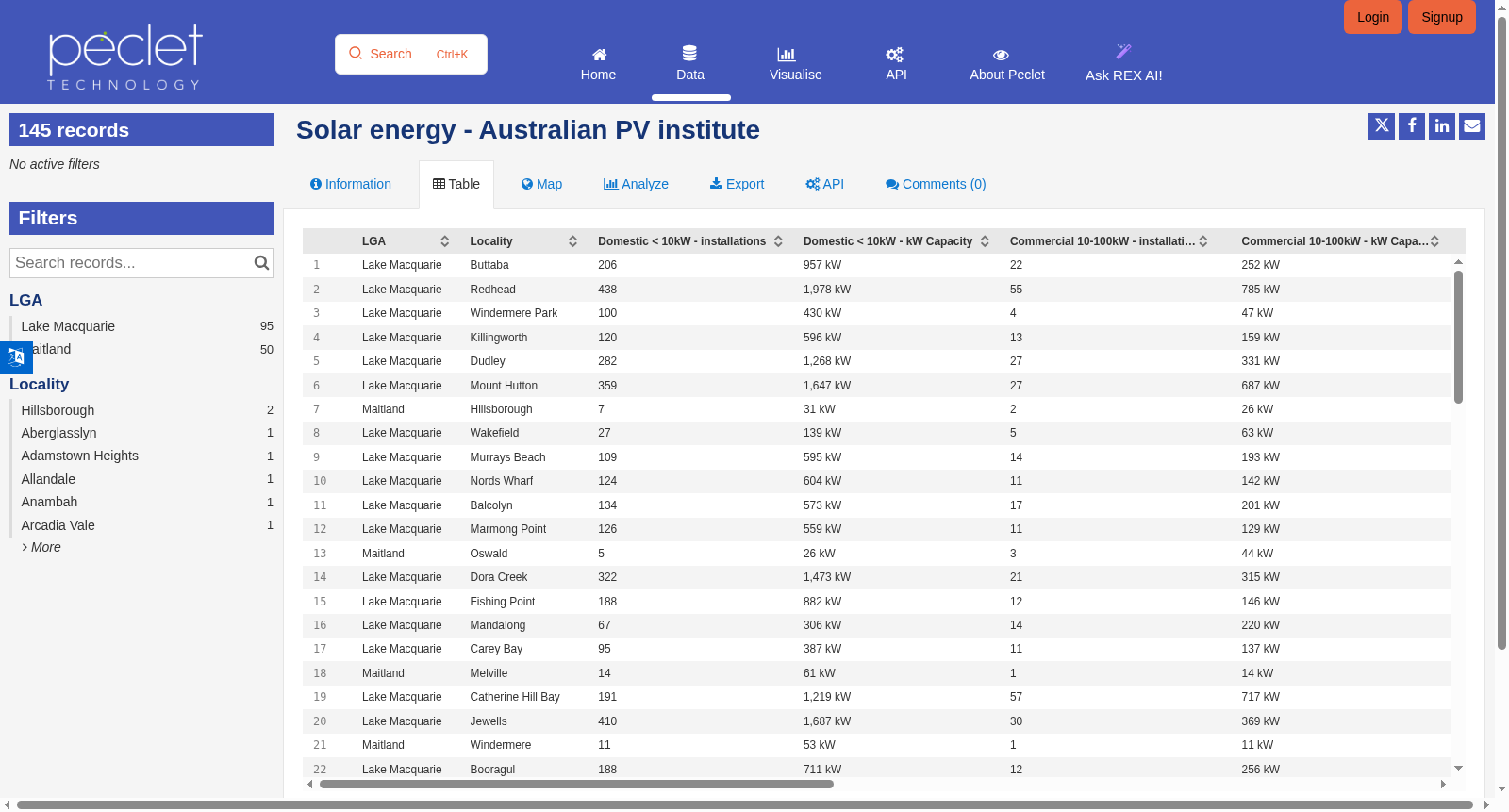Share dataset on LinkedIn
This screenshot has height=812, width=1509.
[x=1442, y=125]
